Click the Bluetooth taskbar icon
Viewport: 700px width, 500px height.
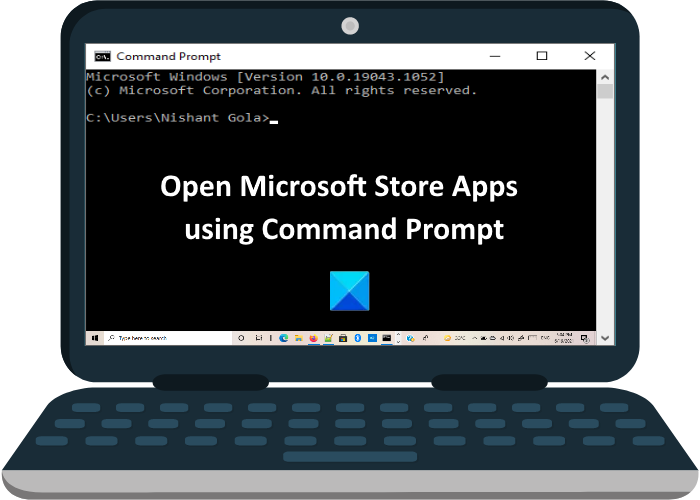coord(358,338)
